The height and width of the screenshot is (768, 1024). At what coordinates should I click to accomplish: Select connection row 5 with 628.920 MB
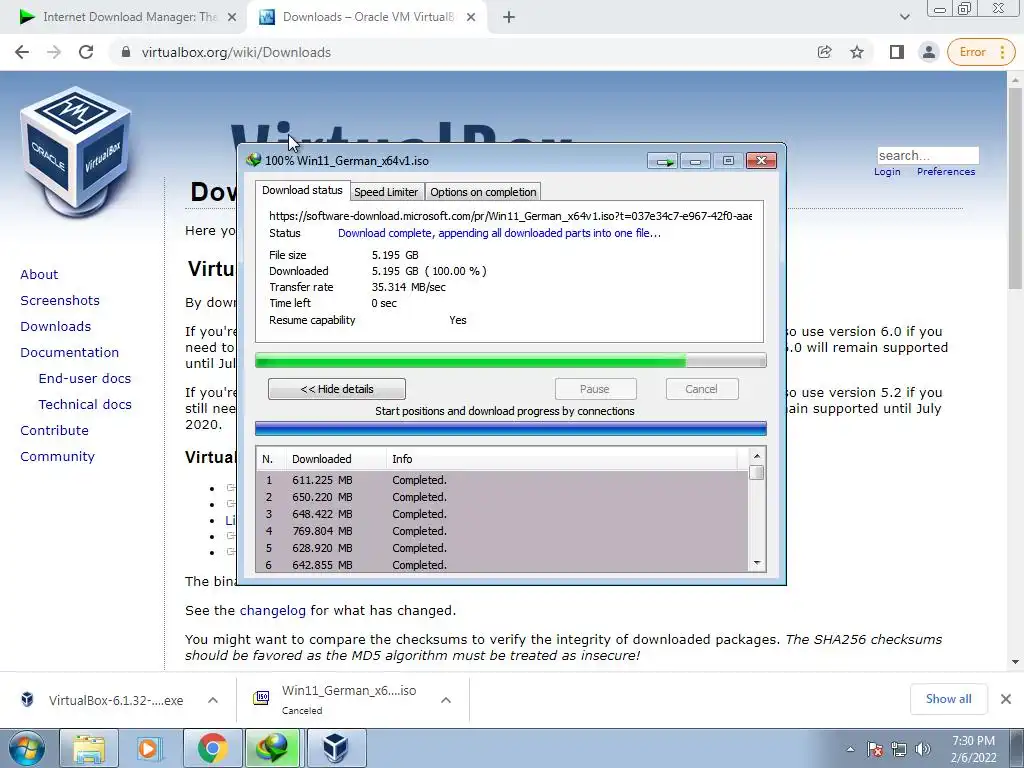[x=503, y=548]
